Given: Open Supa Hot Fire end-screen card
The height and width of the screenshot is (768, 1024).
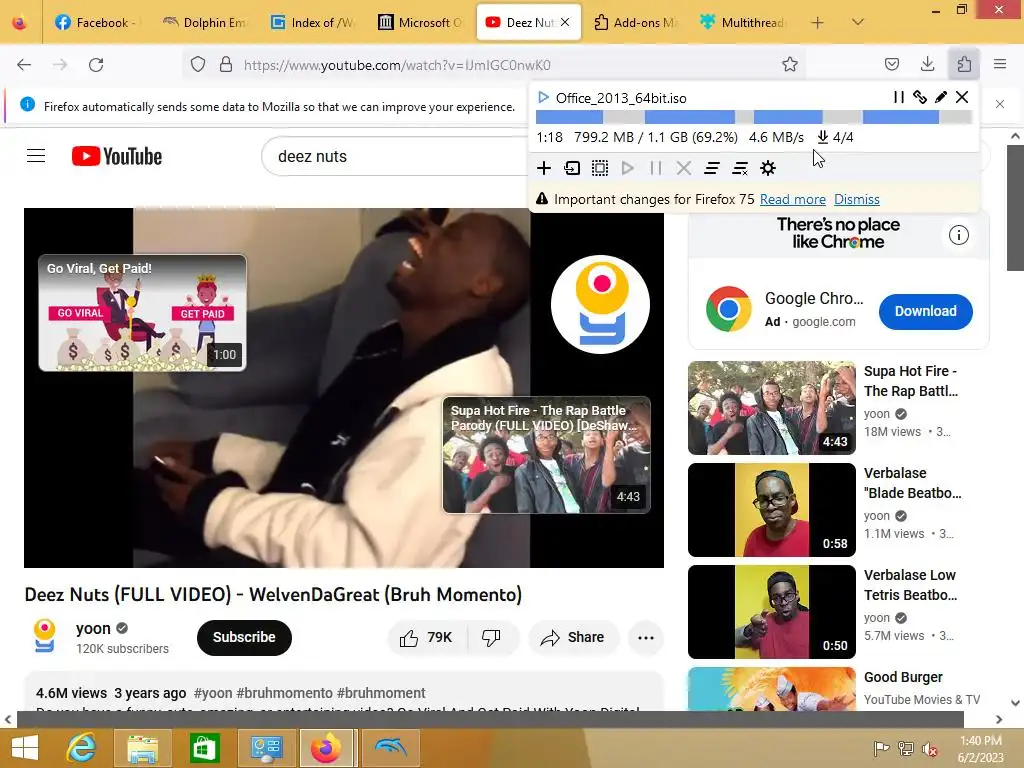Looking at the screenshot, I should pyautogui.click(x=547, y=455).
